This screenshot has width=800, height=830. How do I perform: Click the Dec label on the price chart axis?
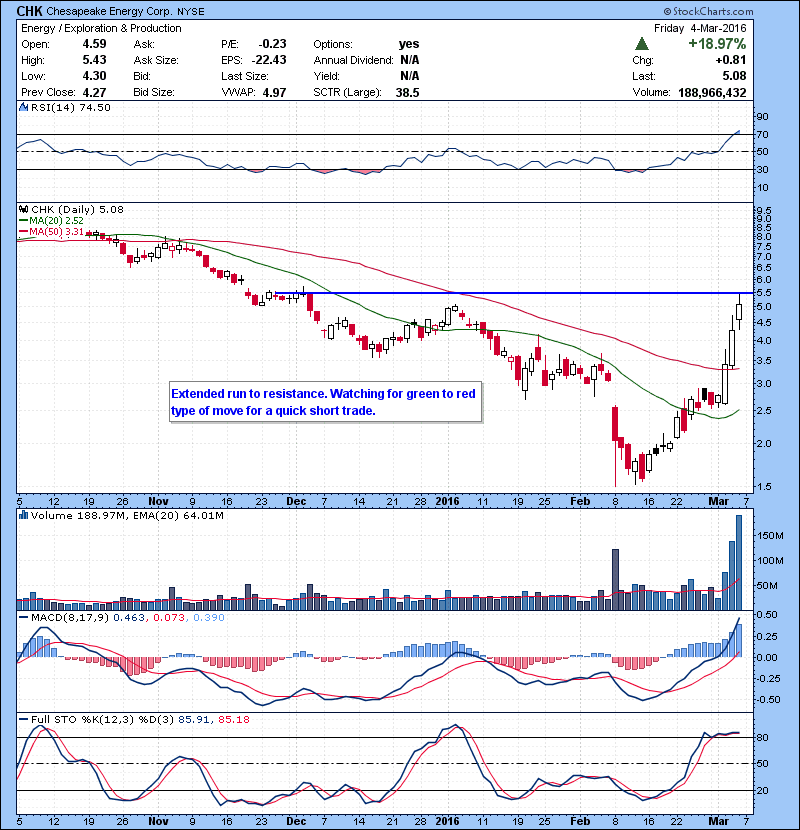296,501
